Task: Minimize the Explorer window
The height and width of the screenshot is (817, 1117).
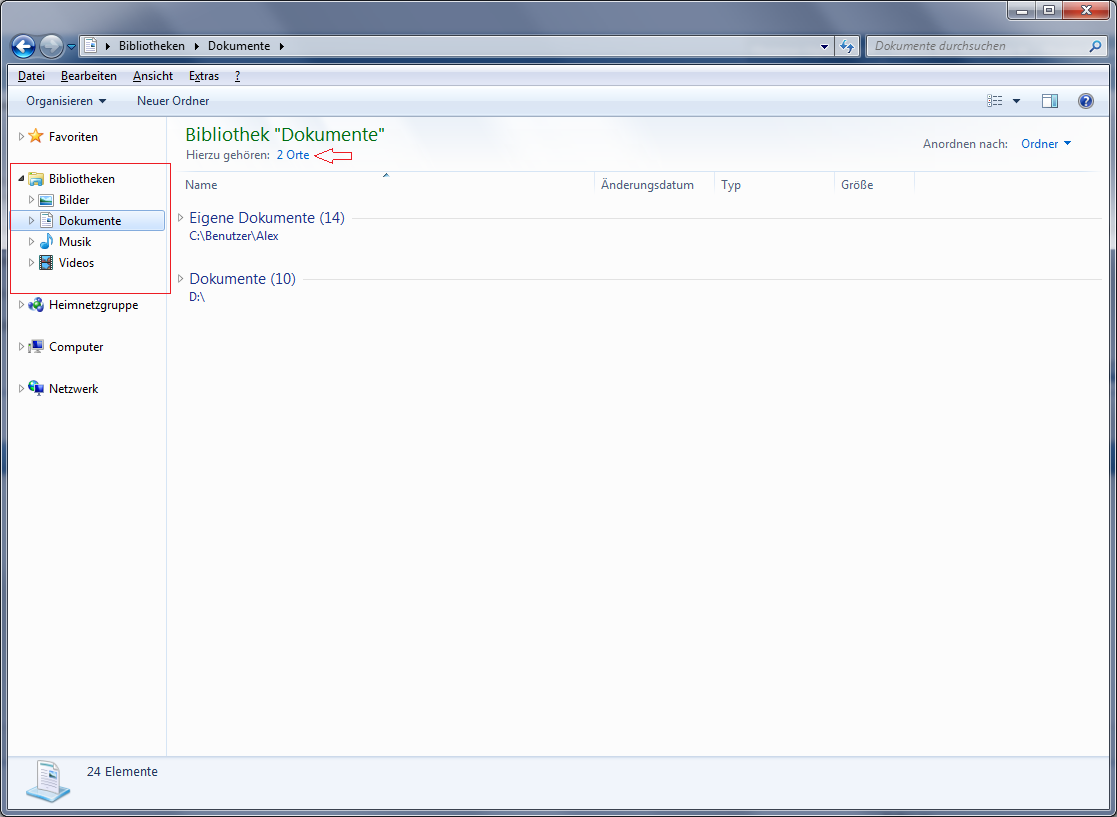Action: pos(1022,11)
